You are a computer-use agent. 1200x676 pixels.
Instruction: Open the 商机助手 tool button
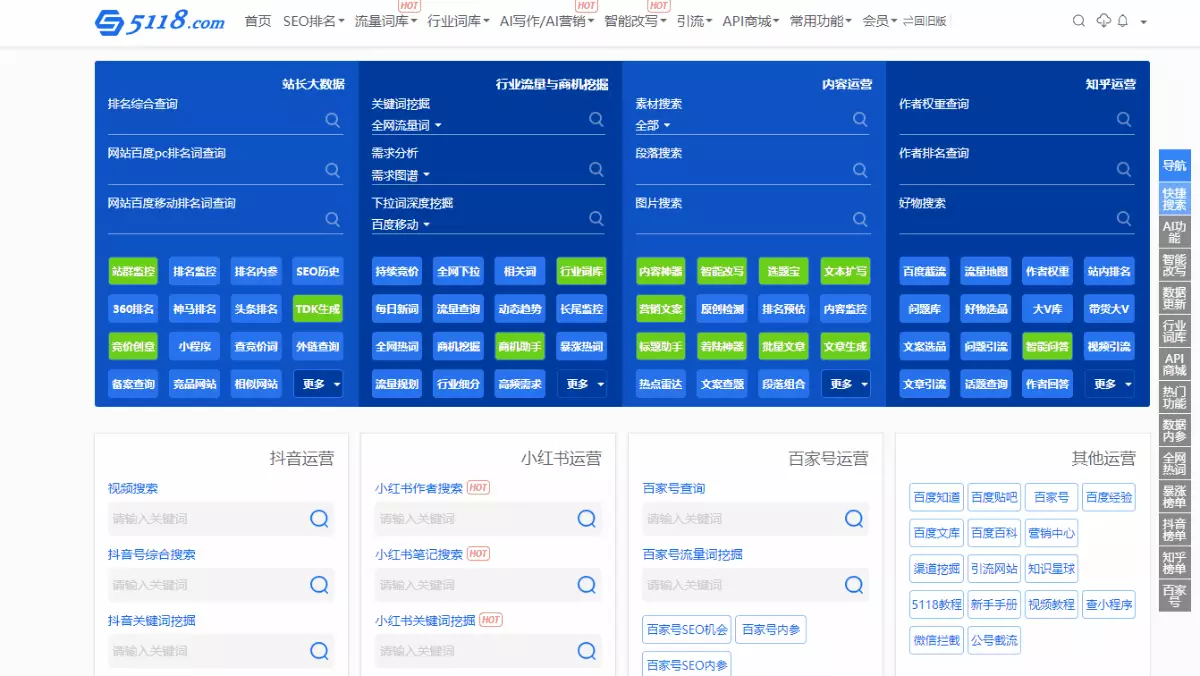[x=520, y=347]
